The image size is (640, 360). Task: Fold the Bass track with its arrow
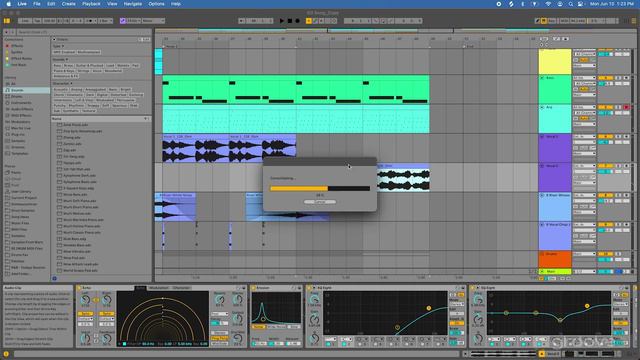click(x=542, y=78)
